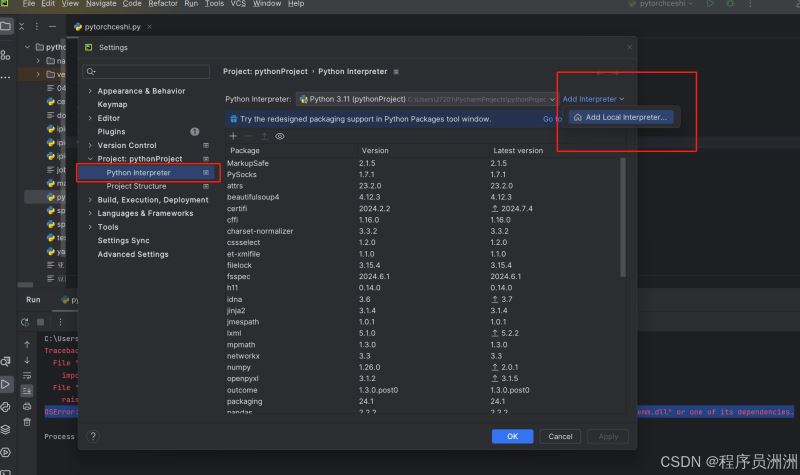Viewport: 800px width, 475px height.
Task: Open the Navigate menu
Action: 101,4
